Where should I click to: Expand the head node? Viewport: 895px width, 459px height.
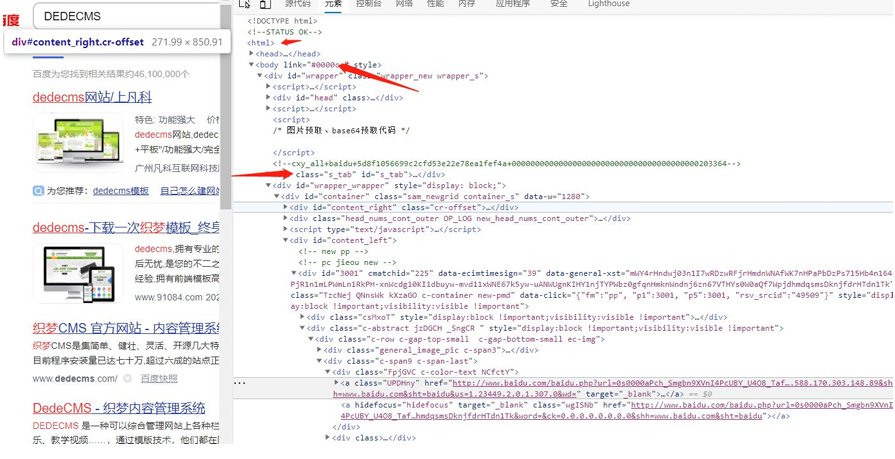click(x=252, y=54)
